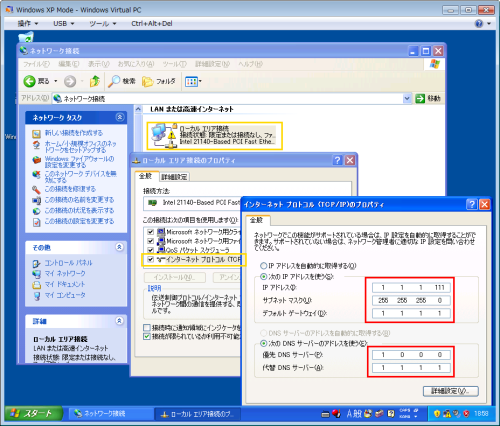500x426 pixels.
Task: Select 次の DNS サーバーのアドレスを使う radio button
Action: click(263, 343)
